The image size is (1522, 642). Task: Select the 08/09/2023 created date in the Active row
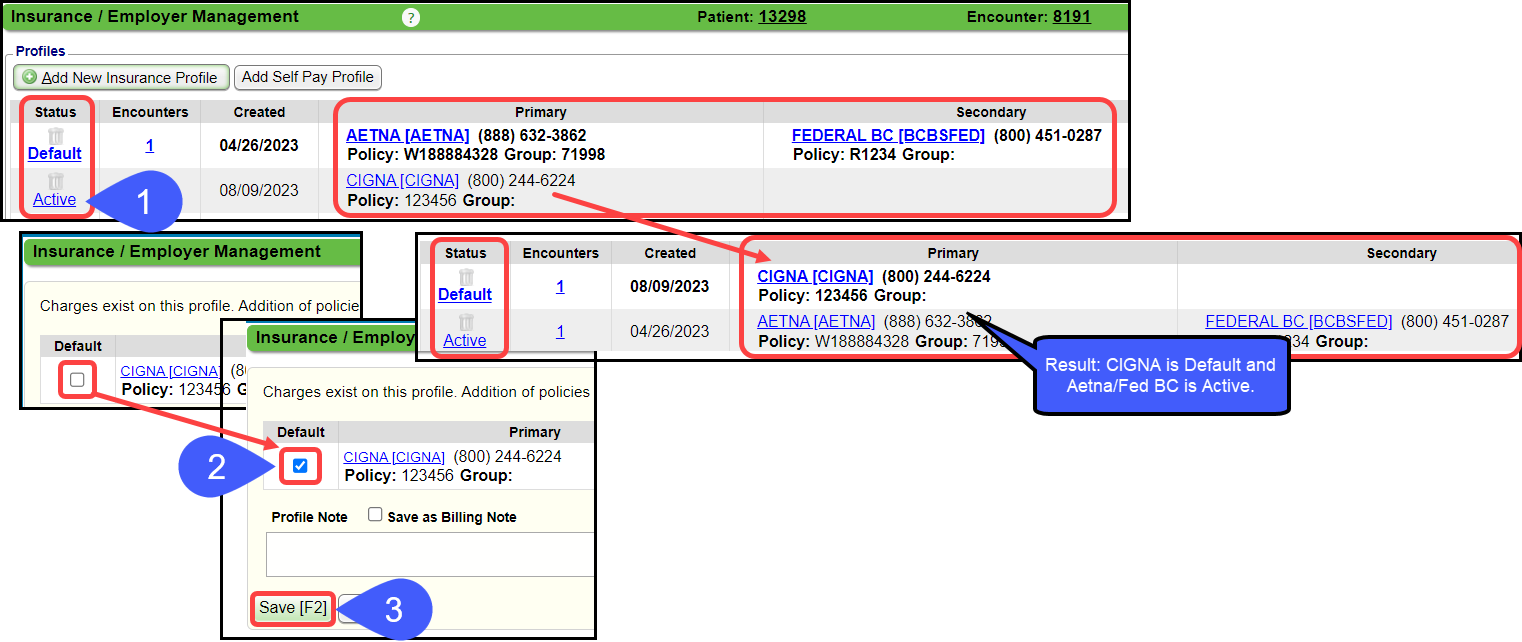point(259,191)
